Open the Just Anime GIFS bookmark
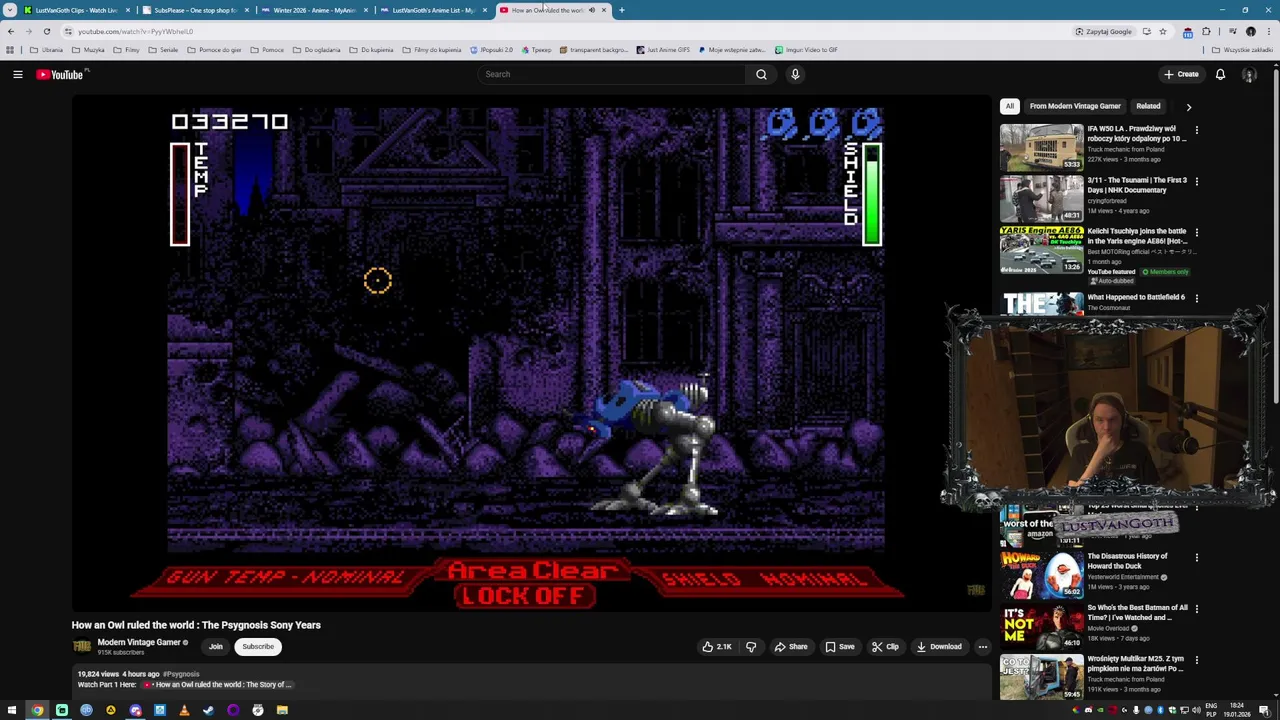The image size is (1280, 720). coord(662,50)
